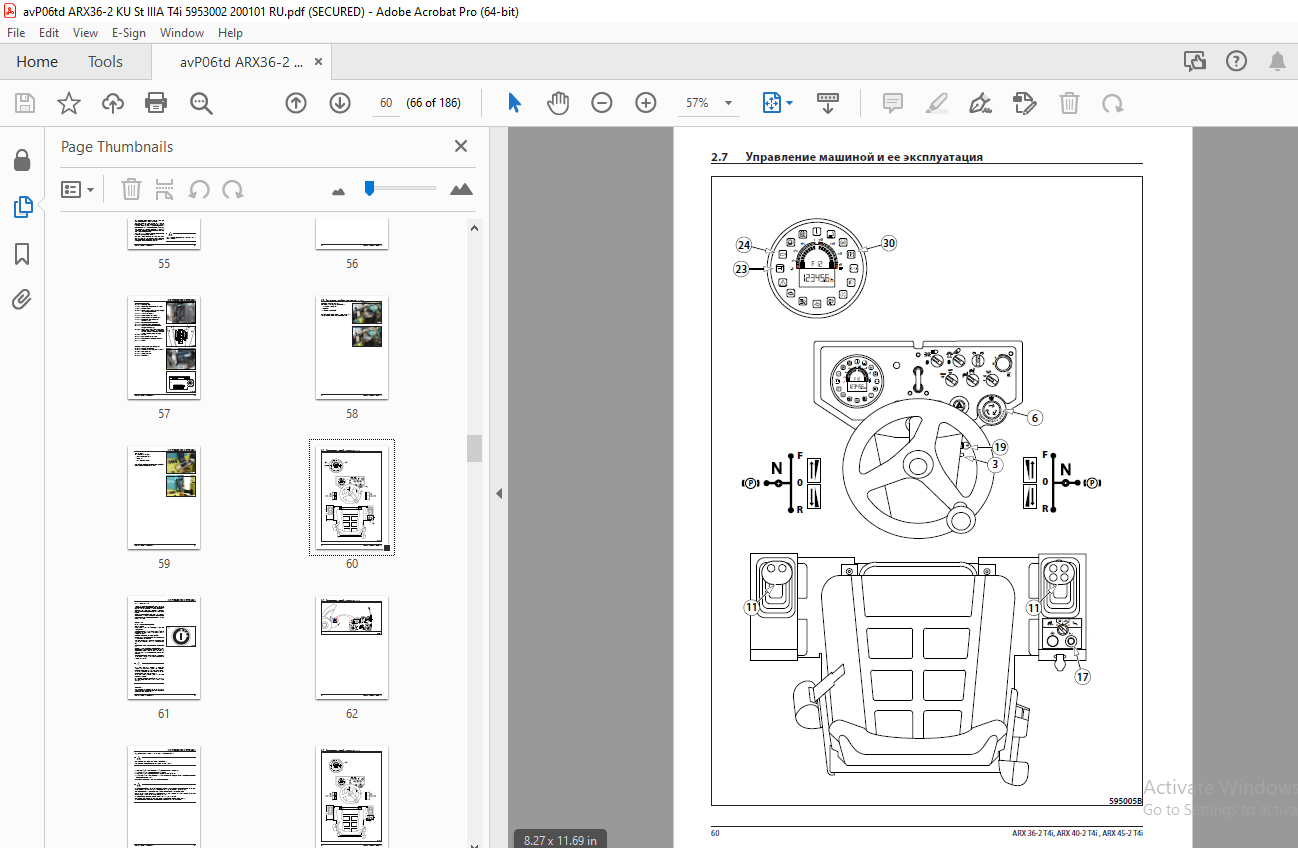
Task: Select the arrow selection tool
Action: [515, 103]
